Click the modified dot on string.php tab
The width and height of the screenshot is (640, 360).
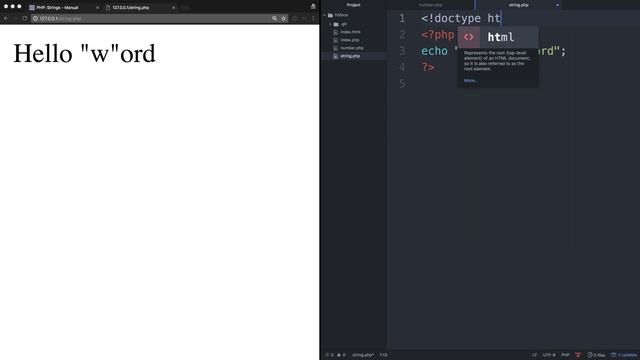point(558,5)
